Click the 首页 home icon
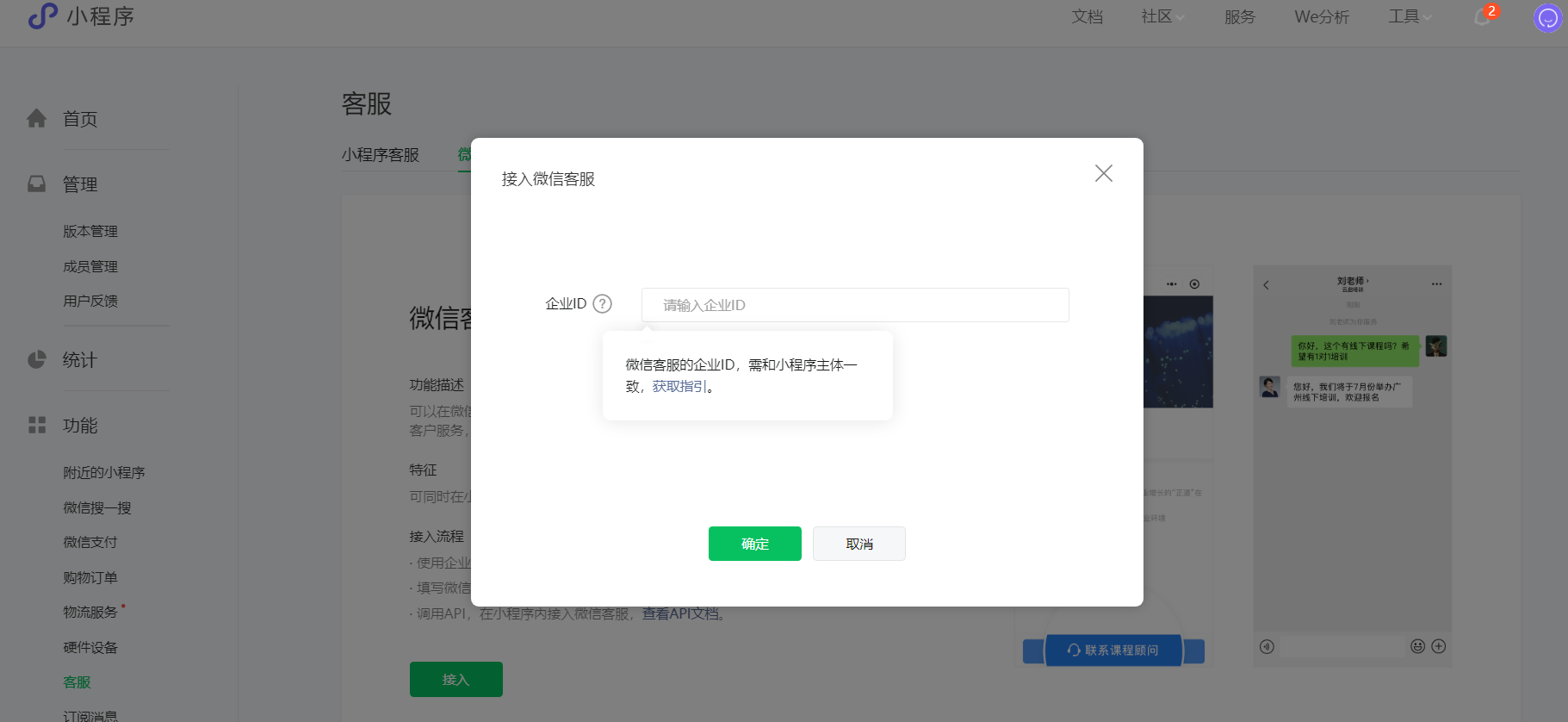This screenshot has height=722, width=1568. point(36,118)
